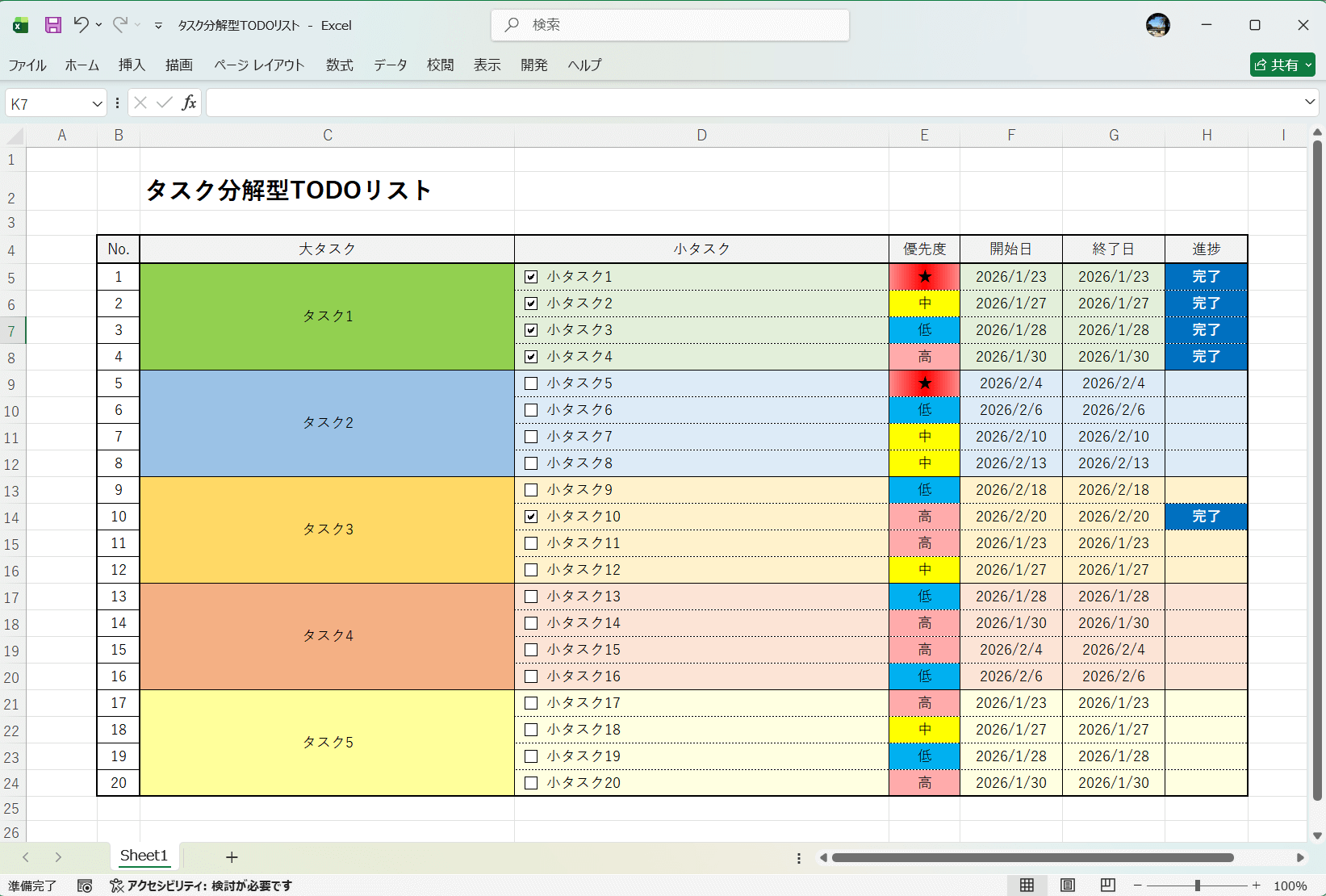Switch to the 数式 ribbon tab
Image resolution: width=1326 pixels, height=896 pixels.
[x=339, y=65]
